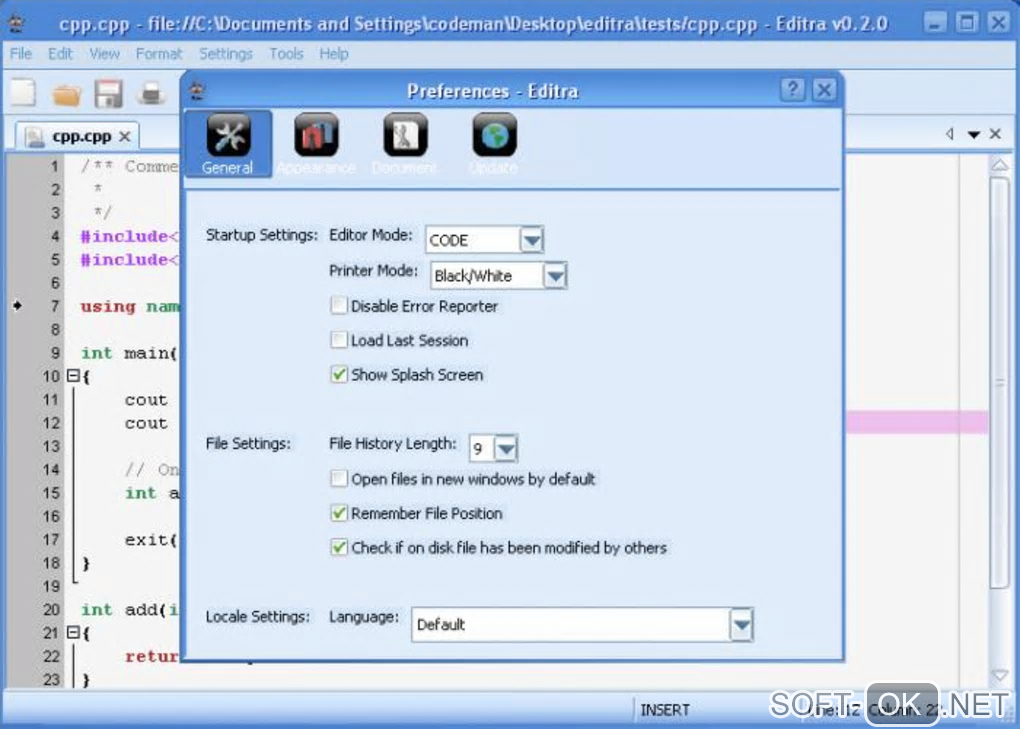Click the Editra icon in main title bar
The width and height of the screenshot is (1020, 729).
pos(16,24)
